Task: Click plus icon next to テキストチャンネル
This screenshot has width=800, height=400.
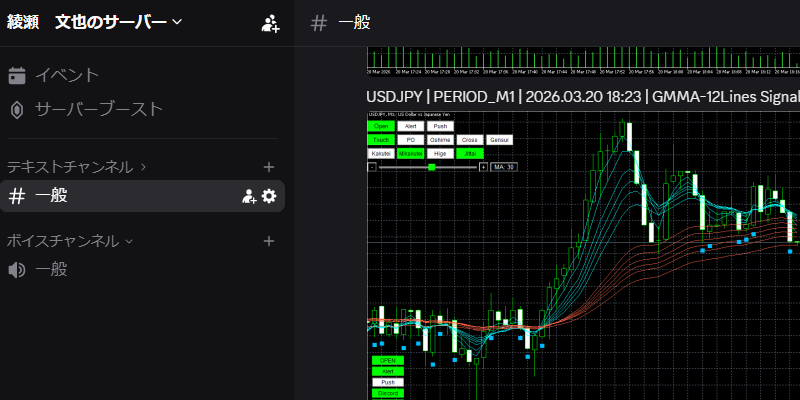Action: (268, 167)
